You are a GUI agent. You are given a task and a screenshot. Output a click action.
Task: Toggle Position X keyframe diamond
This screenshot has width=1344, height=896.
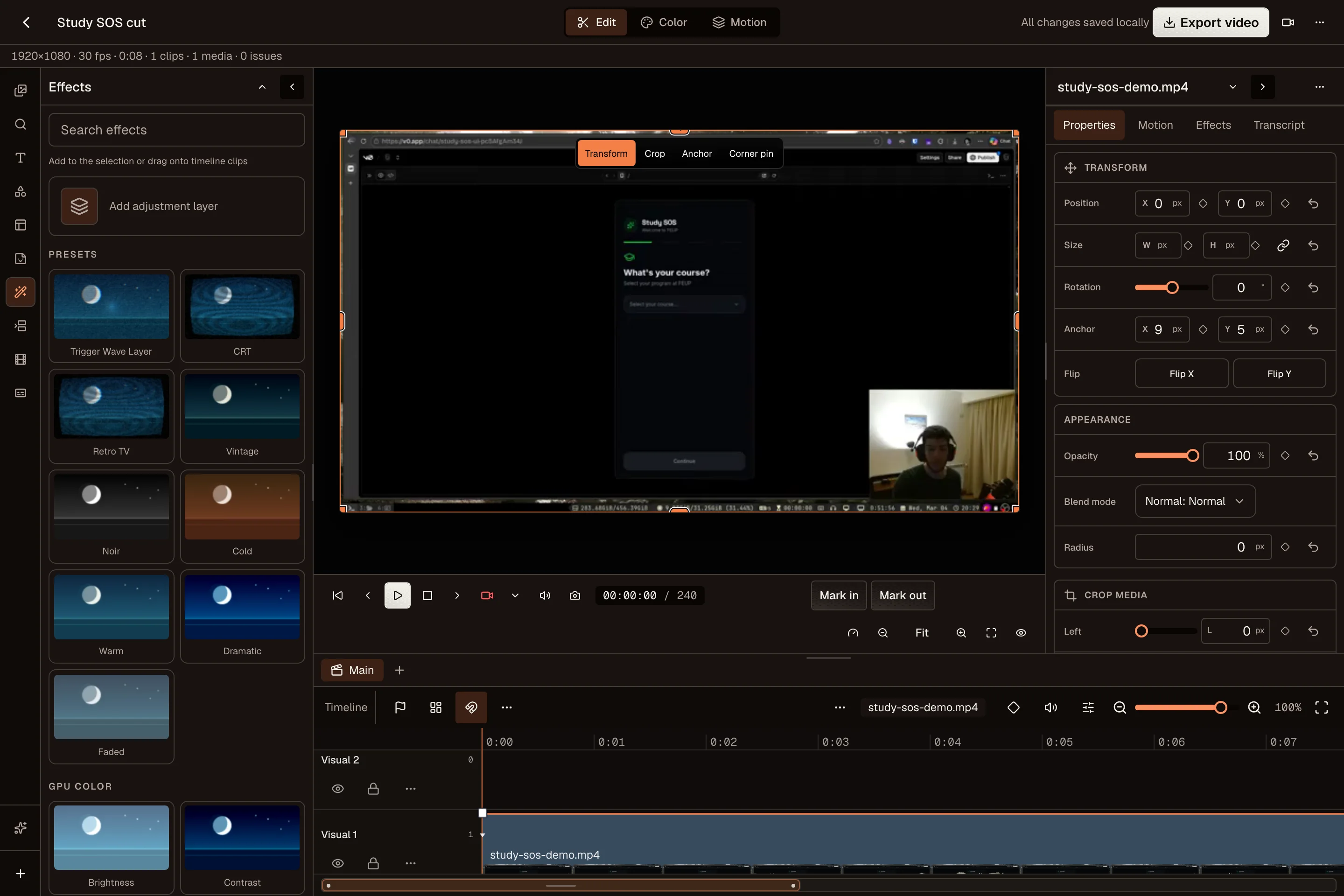point(1203,203)
